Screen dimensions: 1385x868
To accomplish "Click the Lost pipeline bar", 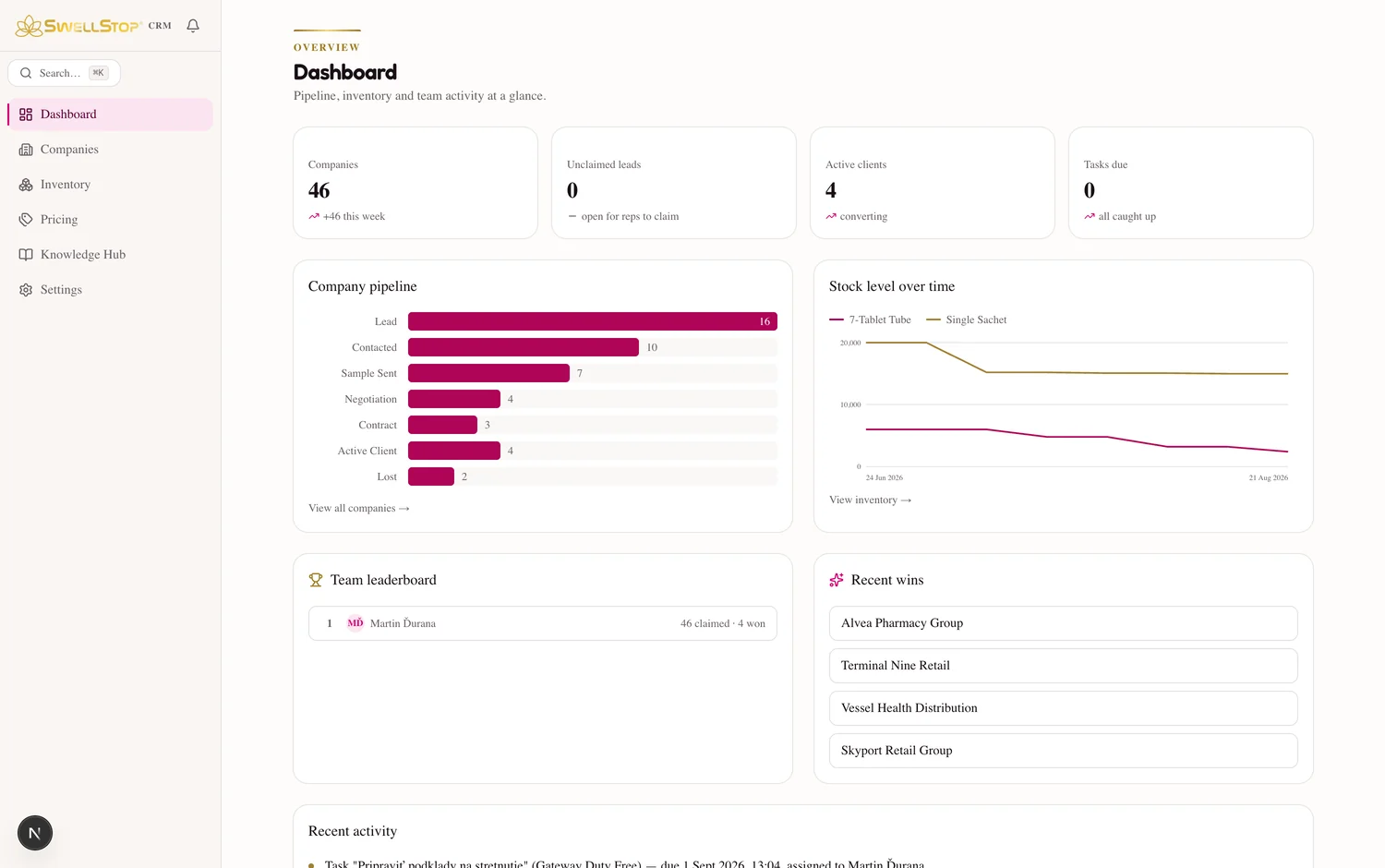I will click(431, 476).
